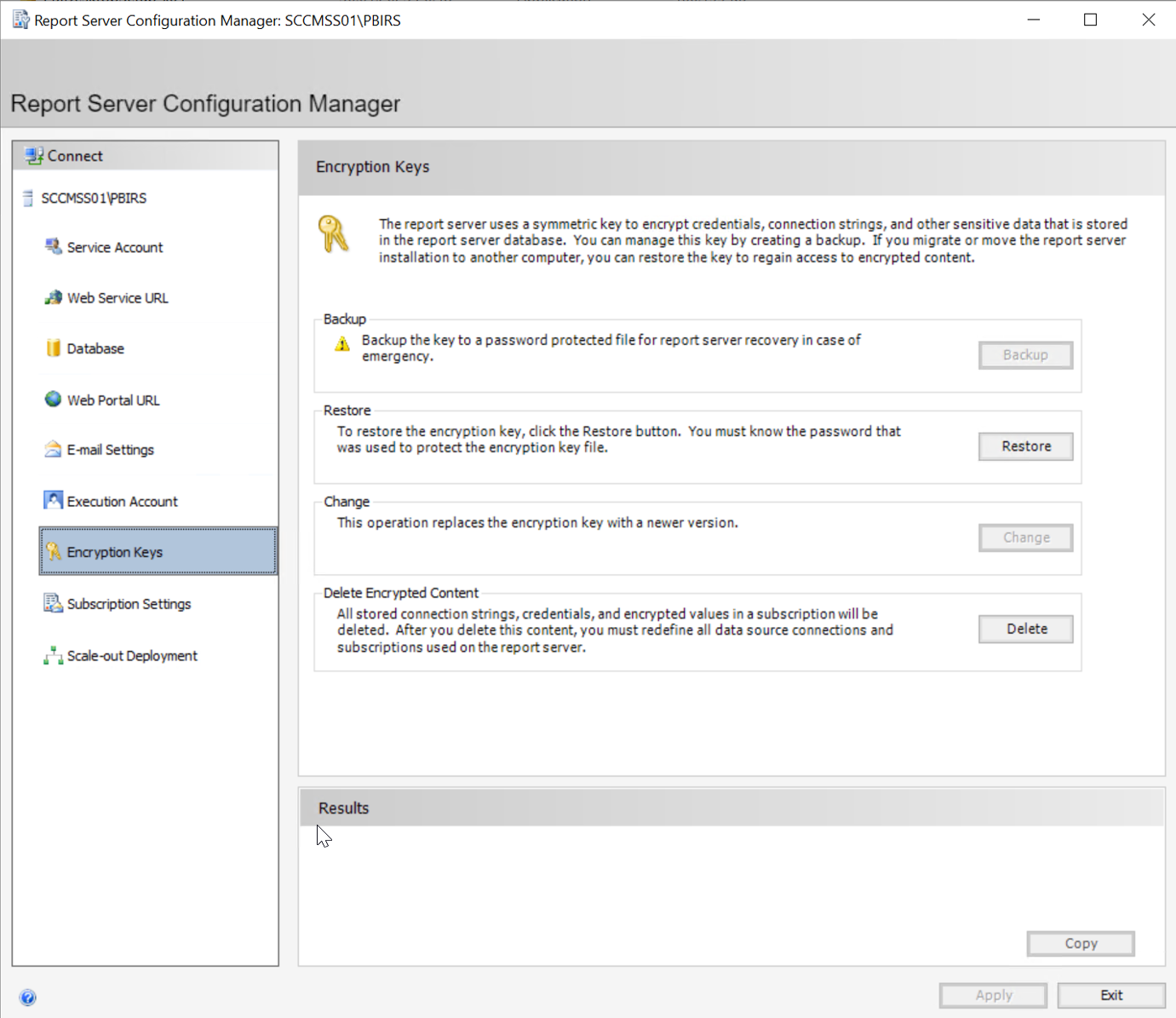This screenshot has width=1176, height=1018.
Task: Open the Service Account page
Action: tap(115, 248)
